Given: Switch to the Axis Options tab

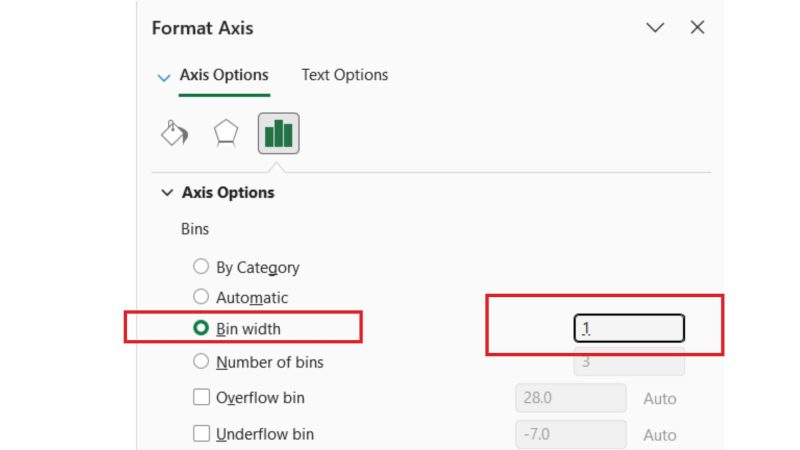Looking at the screenshot, I should click(224, 75).
